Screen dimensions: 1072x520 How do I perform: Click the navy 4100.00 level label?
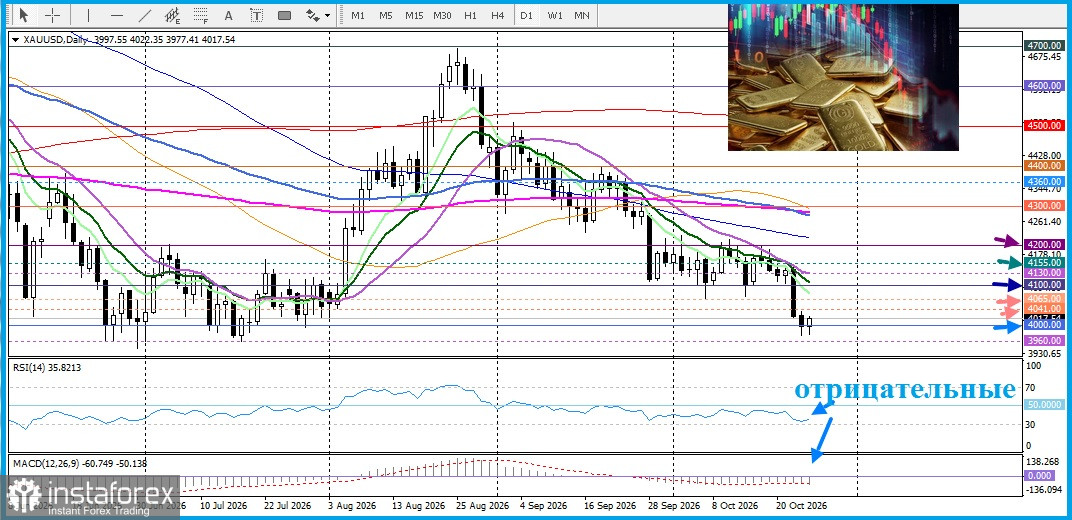(x=1044, y=285)
